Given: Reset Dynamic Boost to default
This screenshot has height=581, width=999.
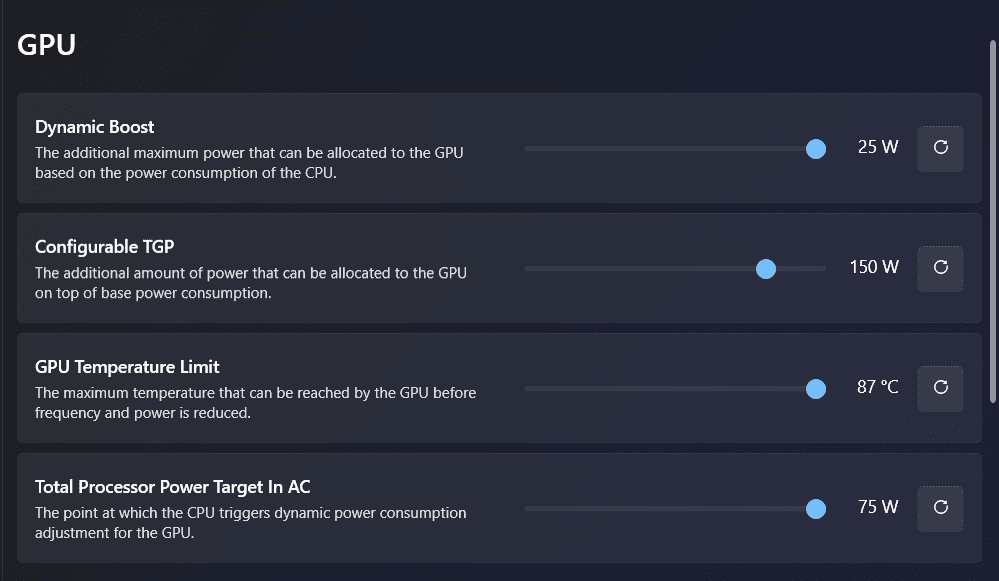Looking at the screenshot, I should pyautogui.click(x=940, y=148).
